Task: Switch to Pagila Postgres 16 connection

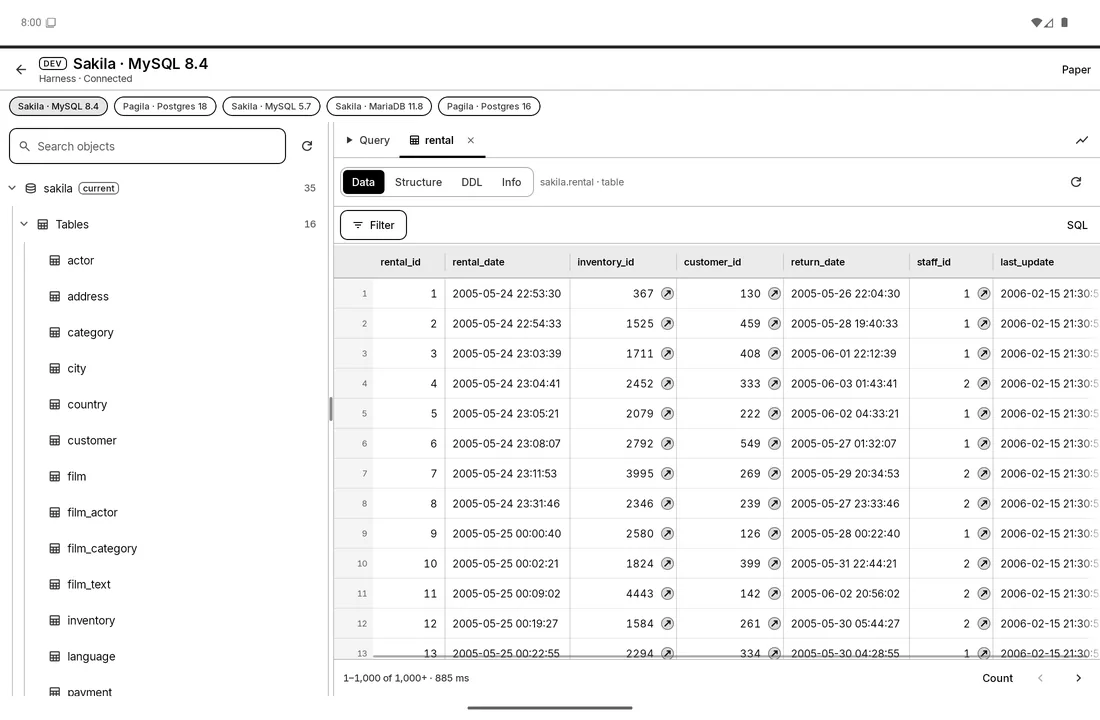Action: 489,106
